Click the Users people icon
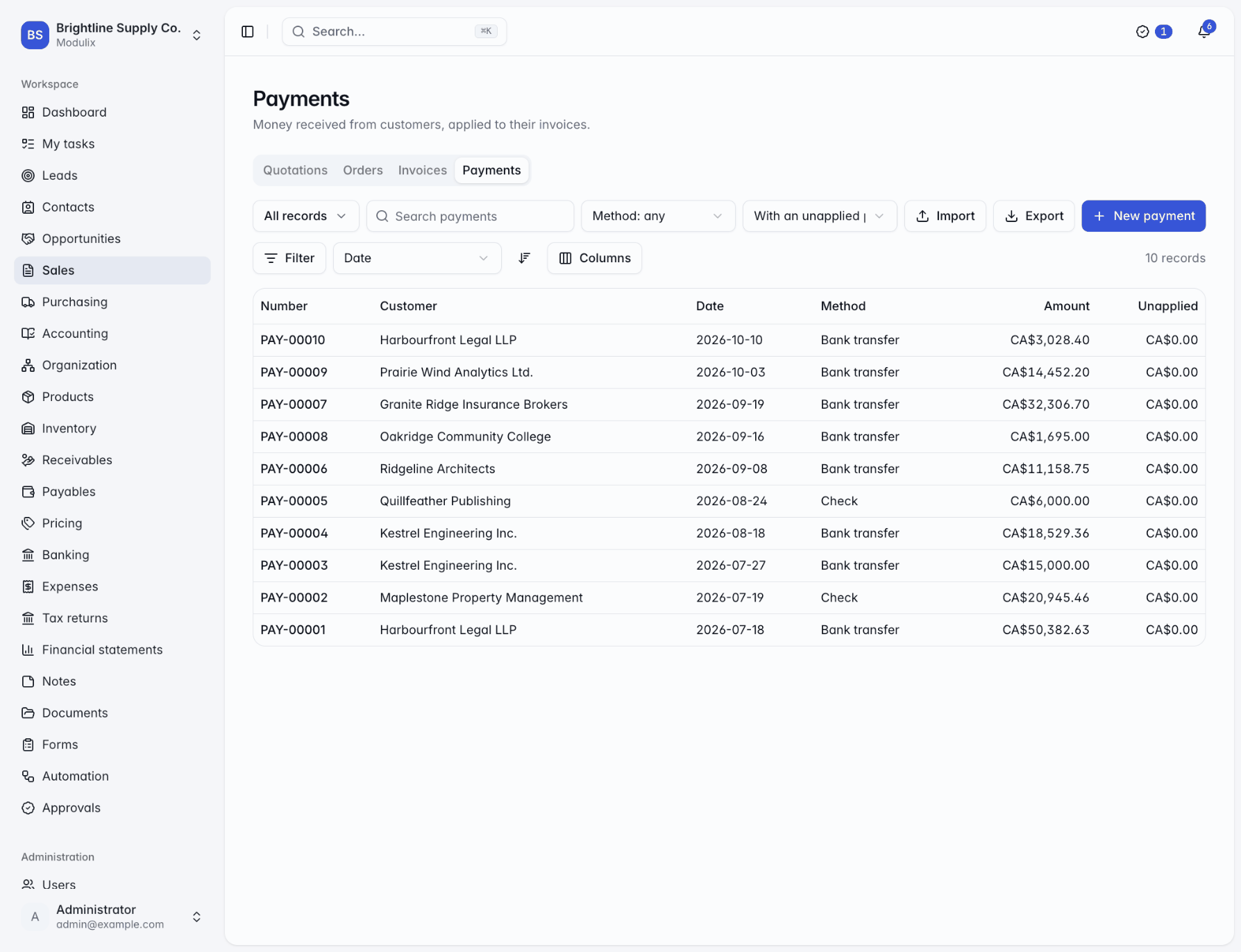This screenshot has width=1241, height=952. [x=28, y=885]
